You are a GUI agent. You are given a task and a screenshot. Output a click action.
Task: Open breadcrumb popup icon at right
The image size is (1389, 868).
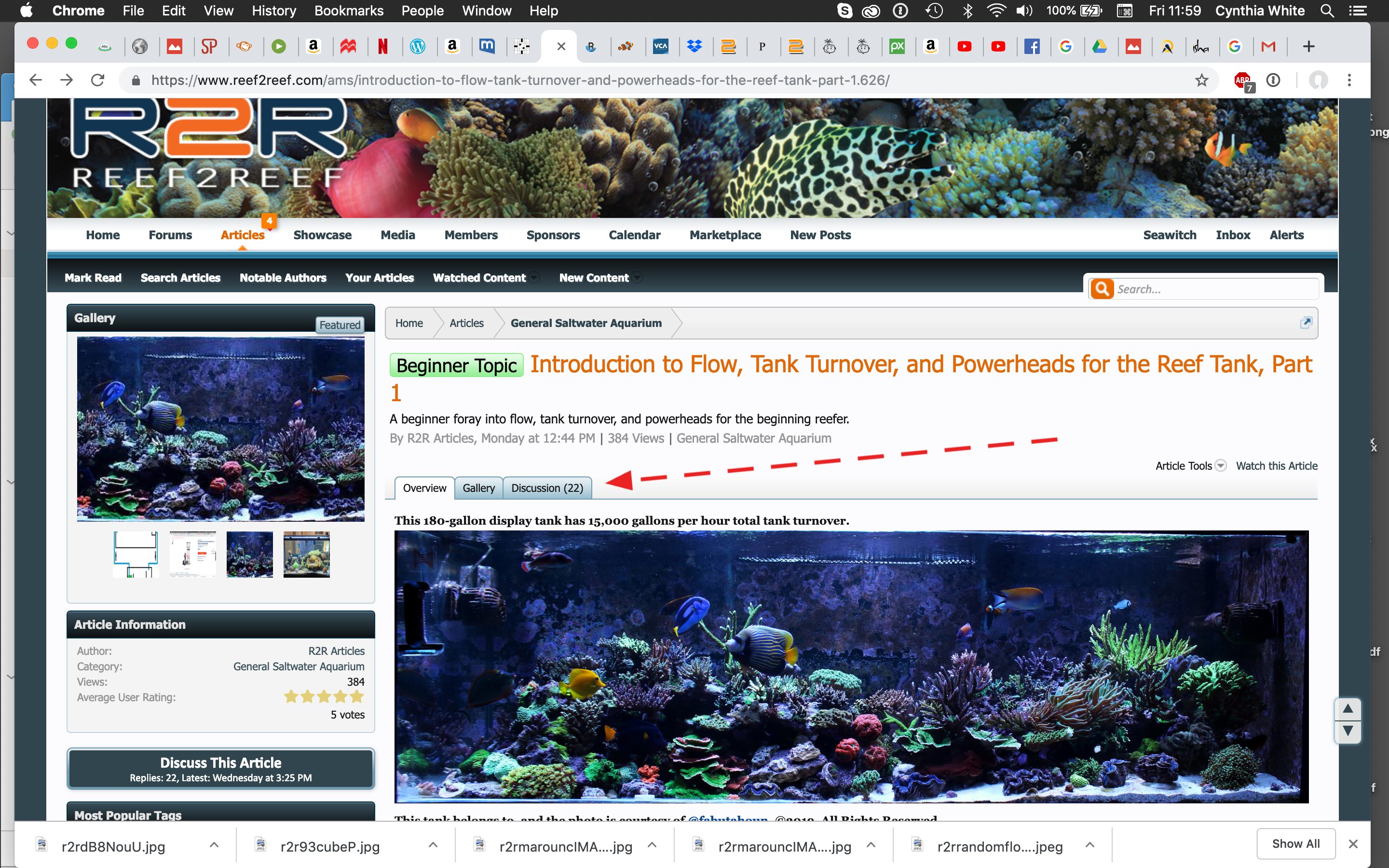1306,323
